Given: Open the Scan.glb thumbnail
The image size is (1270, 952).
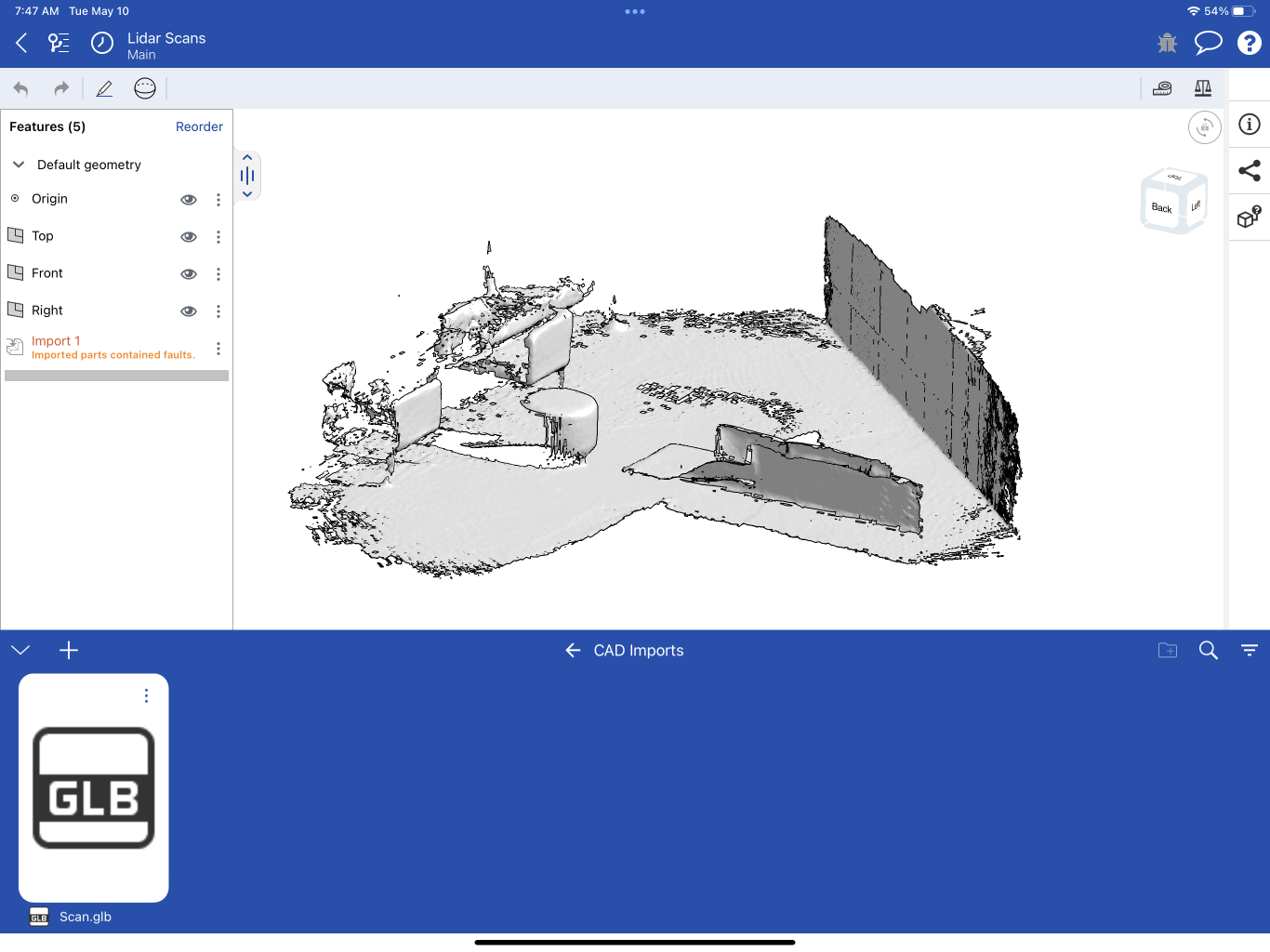Looking at the screenshot, I should pos(94,787).
